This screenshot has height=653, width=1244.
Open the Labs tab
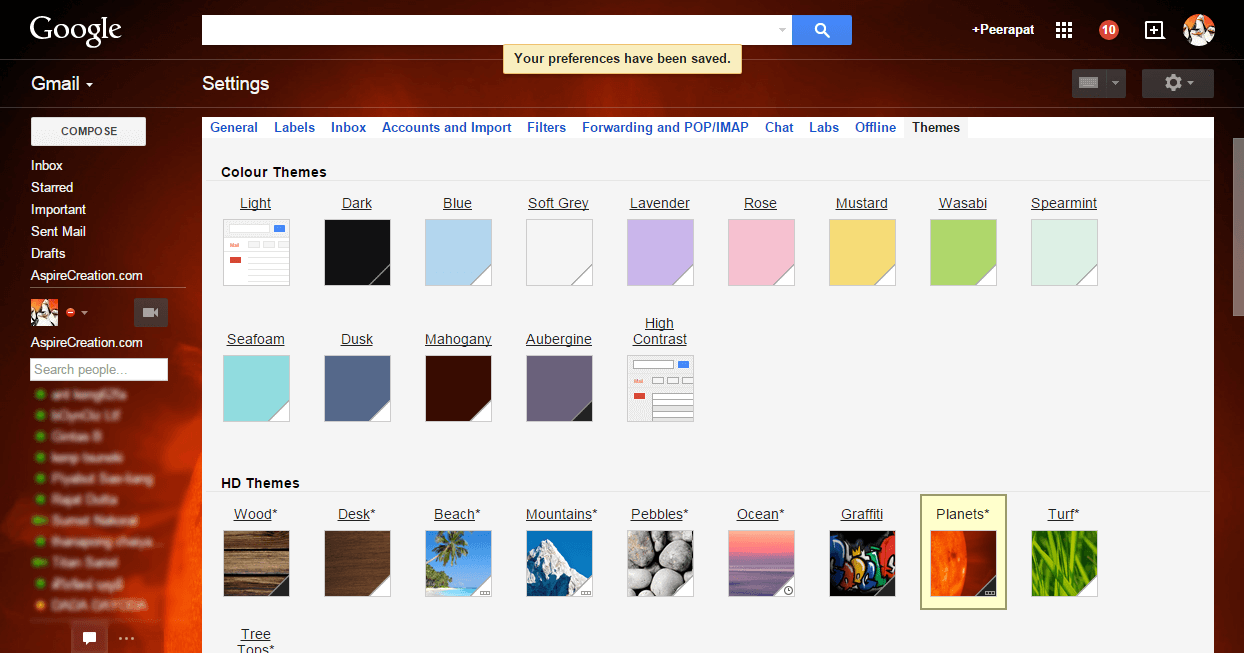(x=824, y=127)
